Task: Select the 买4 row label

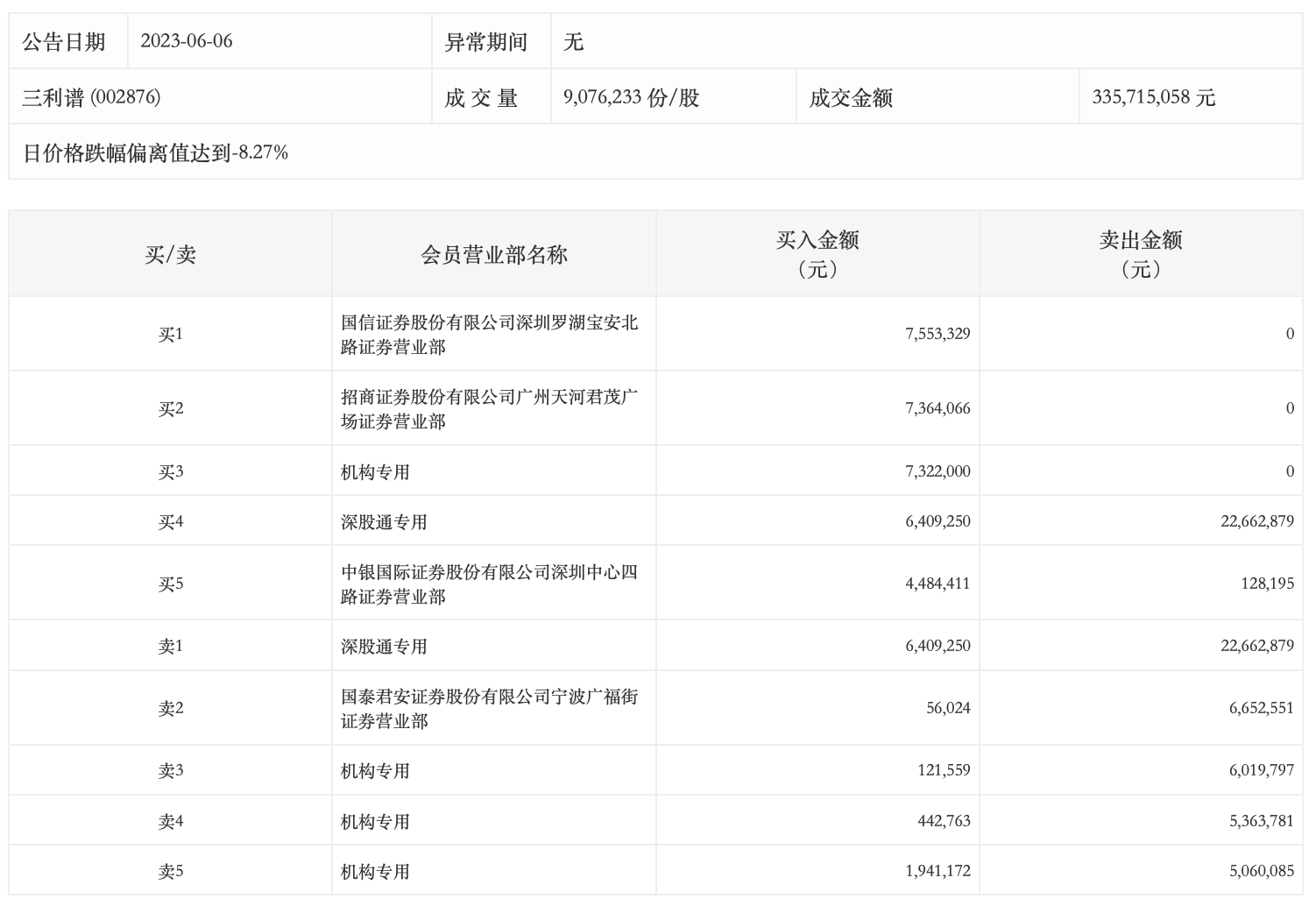Action: 170,521
